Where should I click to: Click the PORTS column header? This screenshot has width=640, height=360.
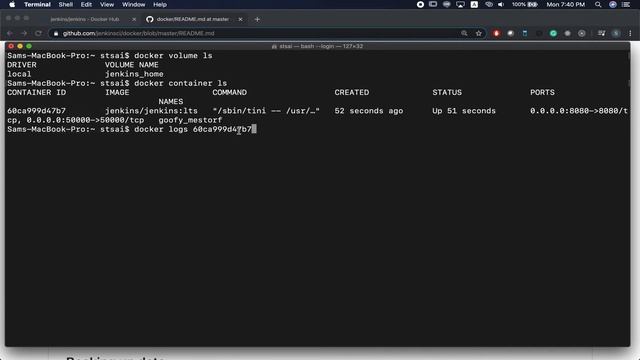[542, 93]
